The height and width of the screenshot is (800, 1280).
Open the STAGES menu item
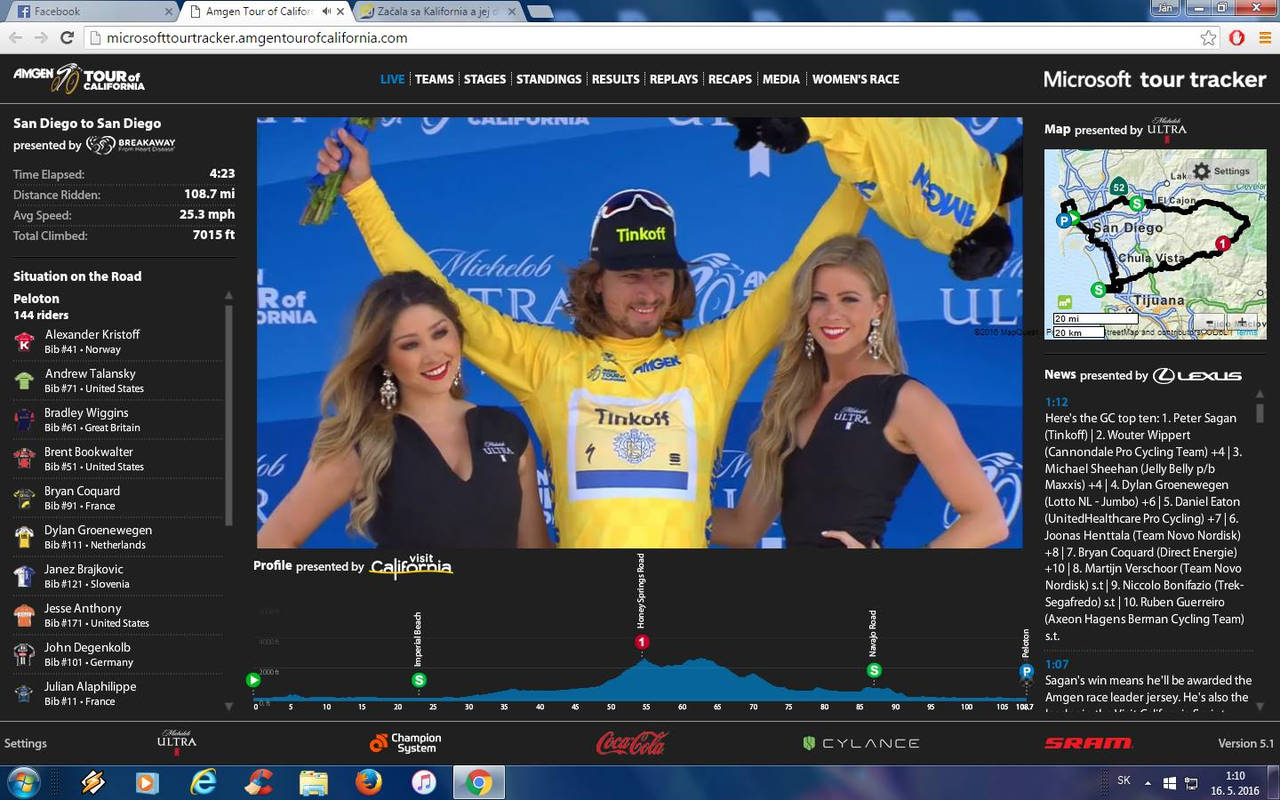(x=485, y=79)
